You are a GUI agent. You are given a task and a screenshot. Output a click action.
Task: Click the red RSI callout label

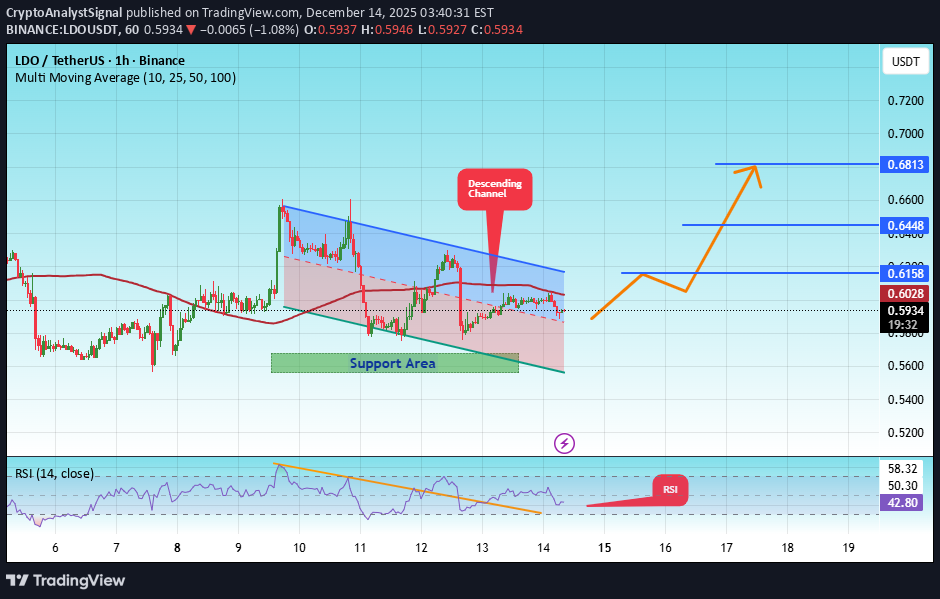point(670,489)
